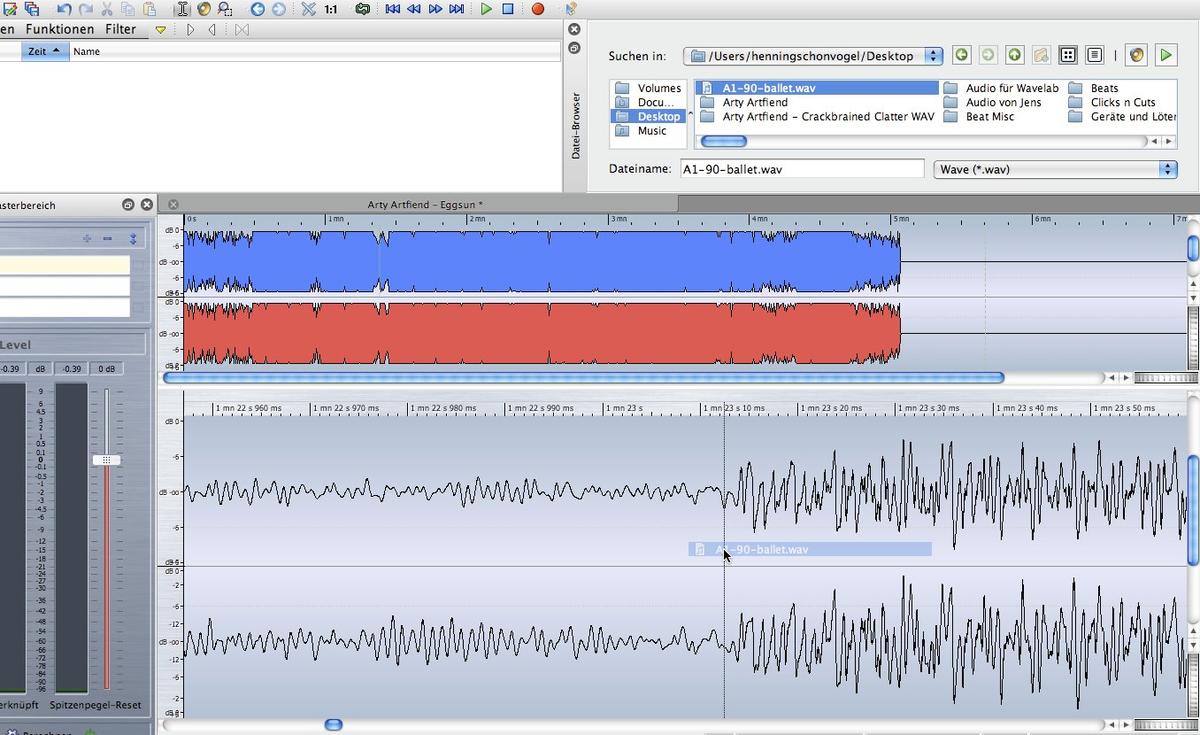Open the Suchen in path dropdown
1200x735 pixels.
[x=813, y=56]
